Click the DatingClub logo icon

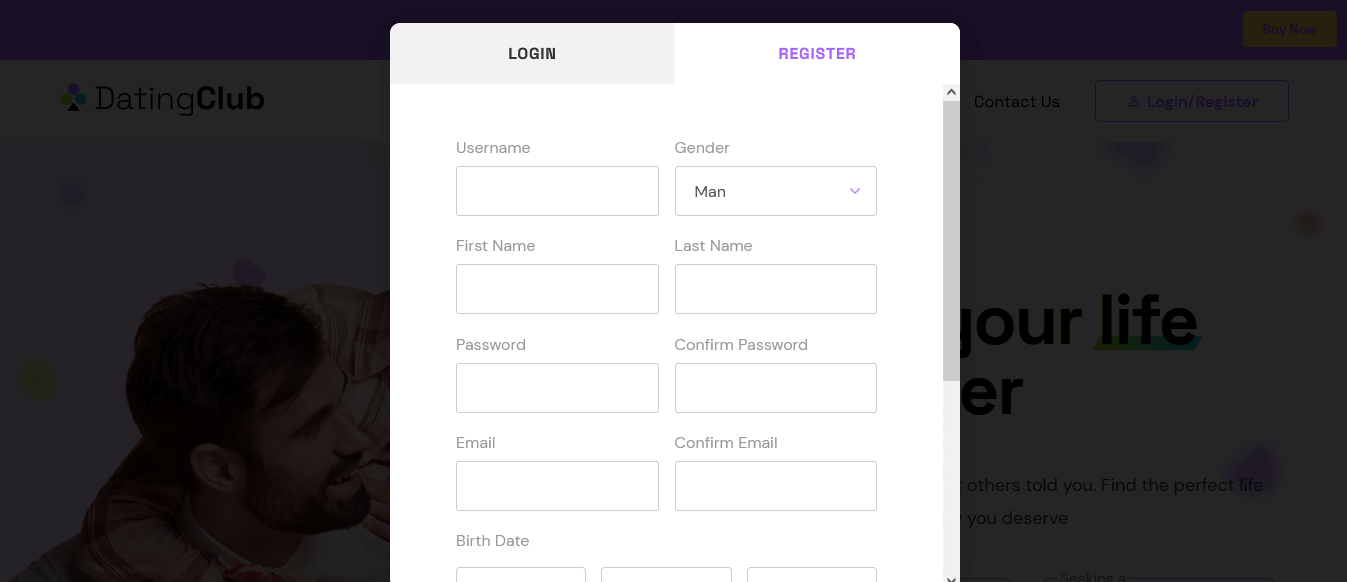tap(74, 98)
